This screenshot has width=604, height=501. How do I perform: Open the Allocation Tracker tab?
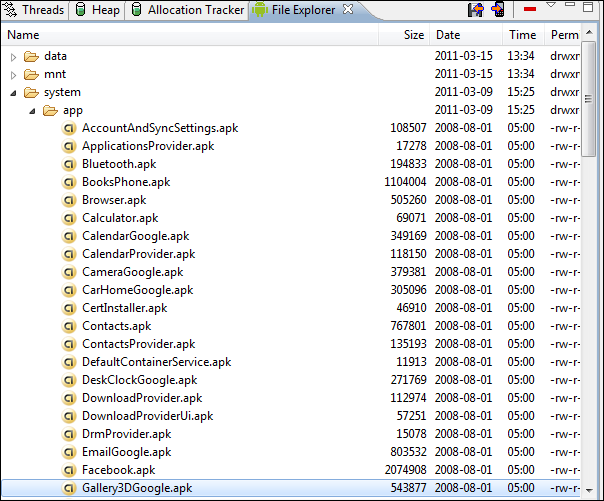(188, 10)
